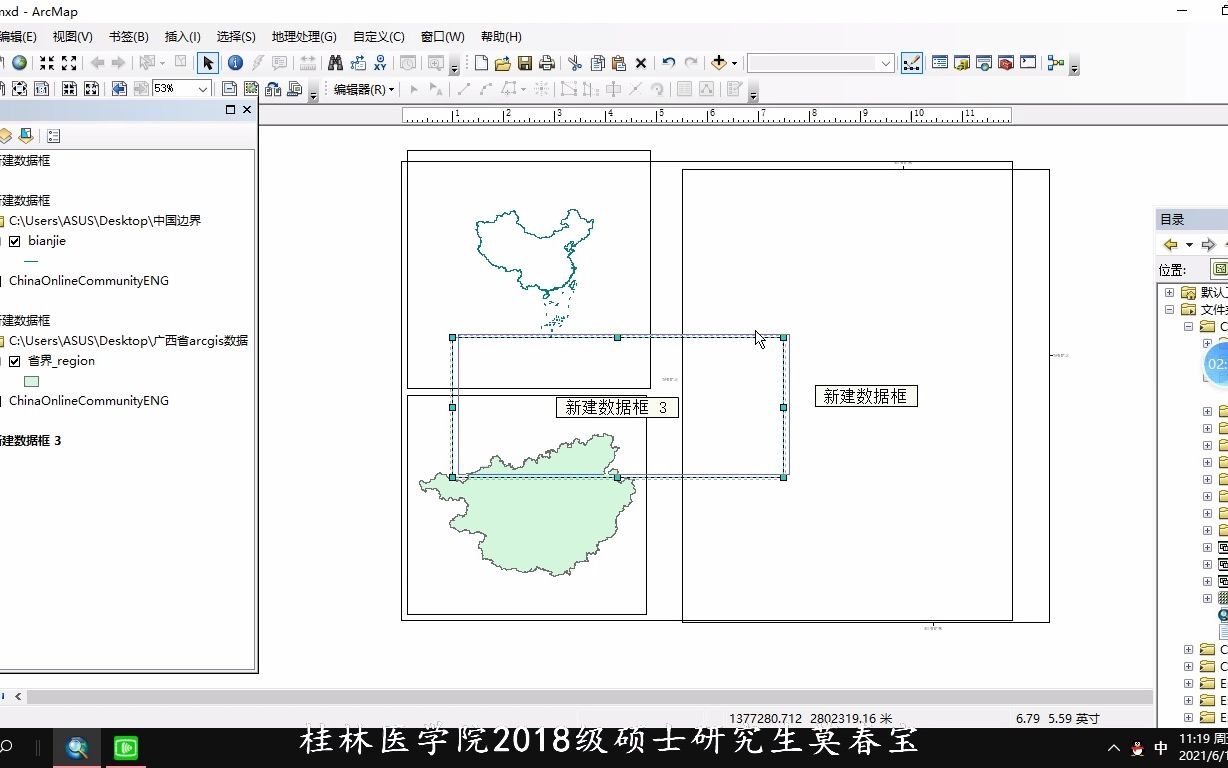Viewport: 1228px width, 768px height.
Task: Uncheck the bianjie layer checkbox
Action: coord(14,240)
